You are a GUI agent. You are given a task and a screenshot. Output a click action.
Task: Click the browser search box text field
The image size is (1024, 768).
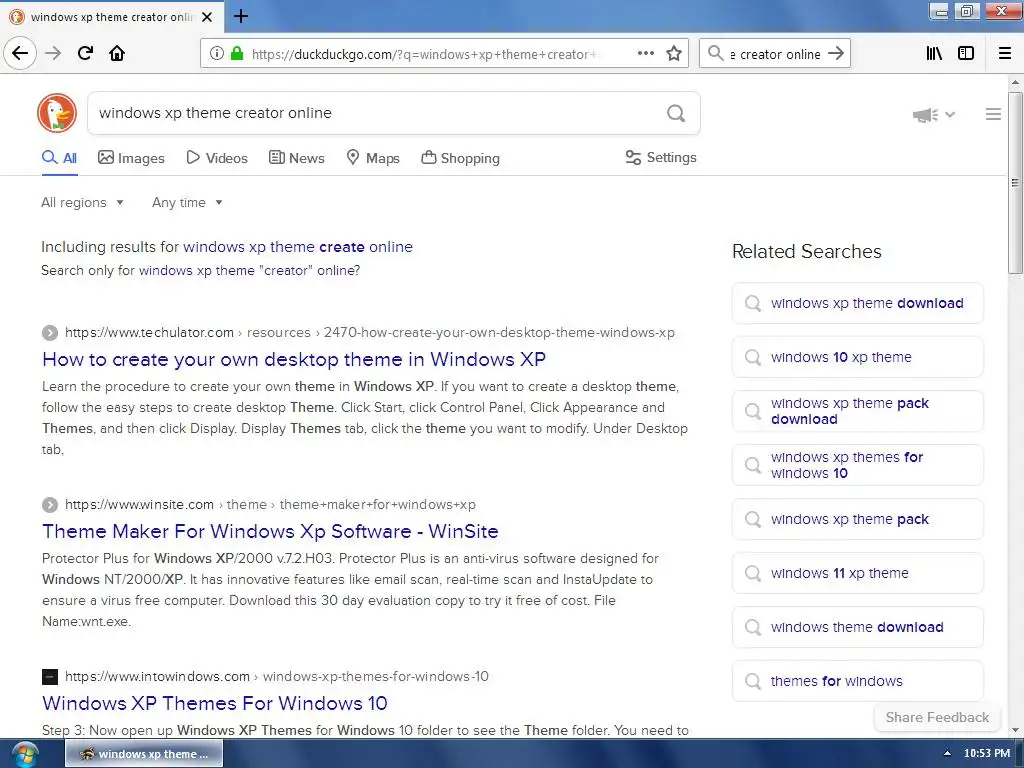pyautogui.click(x=775, y=54)
